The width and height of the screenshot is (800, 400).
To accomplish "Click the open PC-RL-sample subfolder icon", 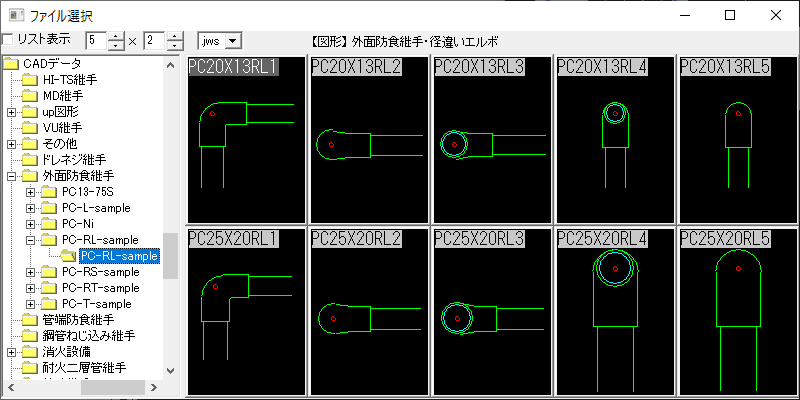I will pos(67,256).
